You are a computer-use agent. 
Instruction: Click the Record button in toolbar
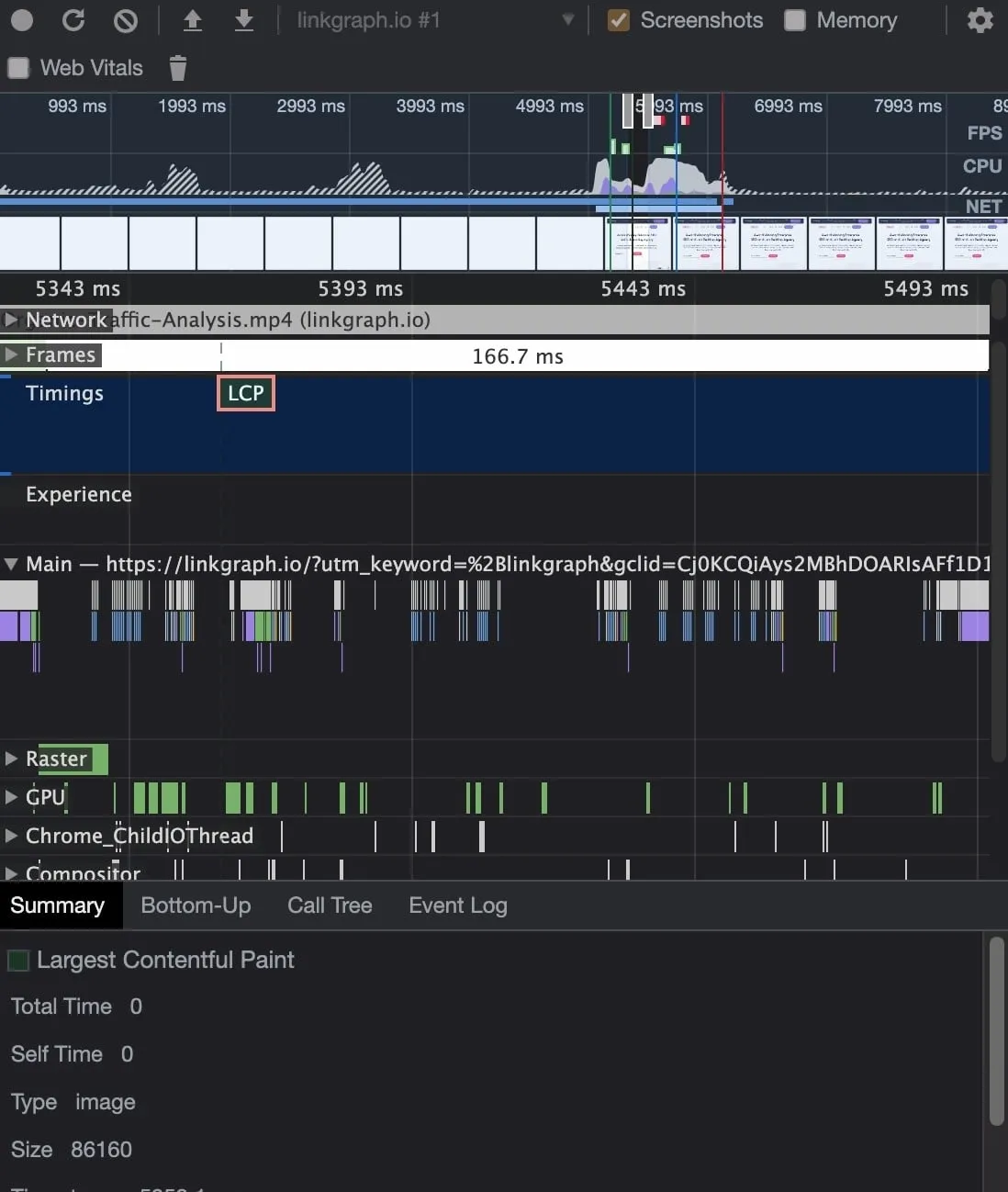[x=22, y=20]
